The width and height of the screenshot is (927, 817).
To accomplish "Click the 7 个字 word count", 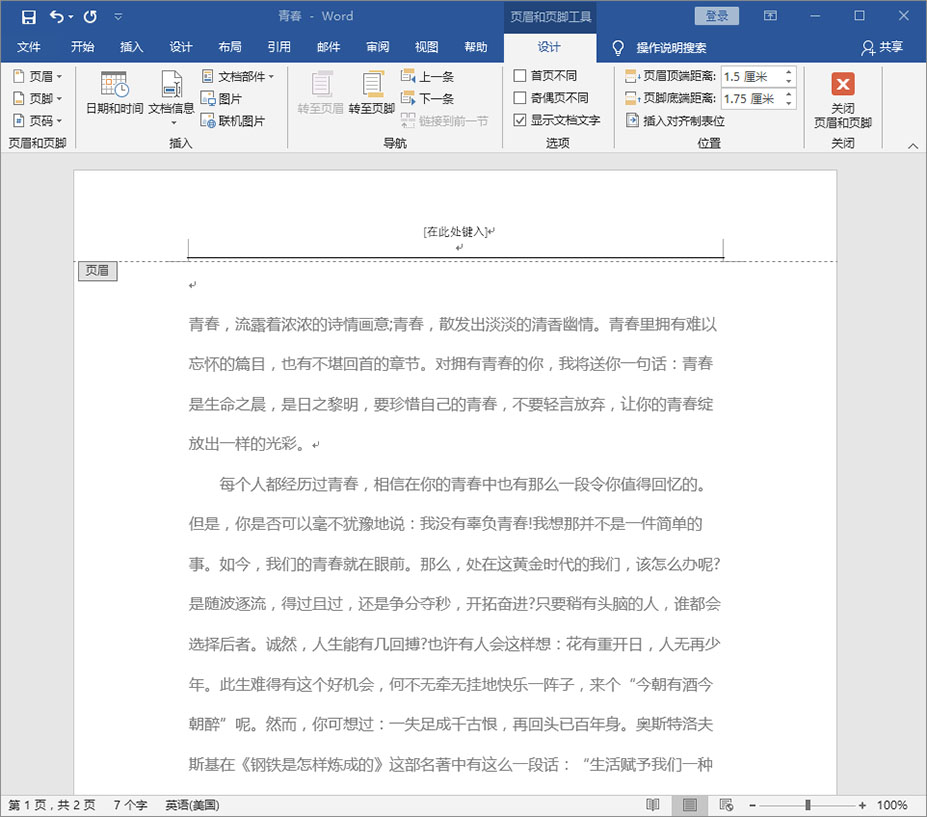I will tap(130, 805).
